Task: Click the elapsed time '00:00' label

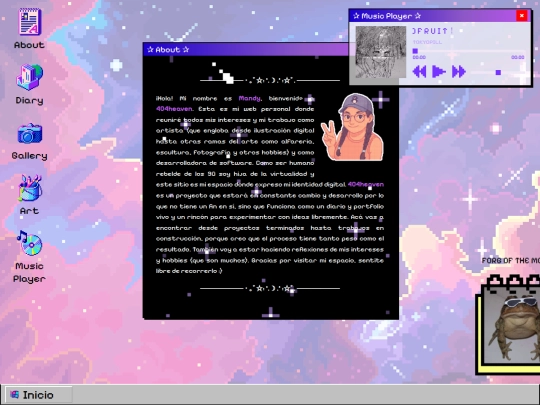Action: (x=419, y=58)
